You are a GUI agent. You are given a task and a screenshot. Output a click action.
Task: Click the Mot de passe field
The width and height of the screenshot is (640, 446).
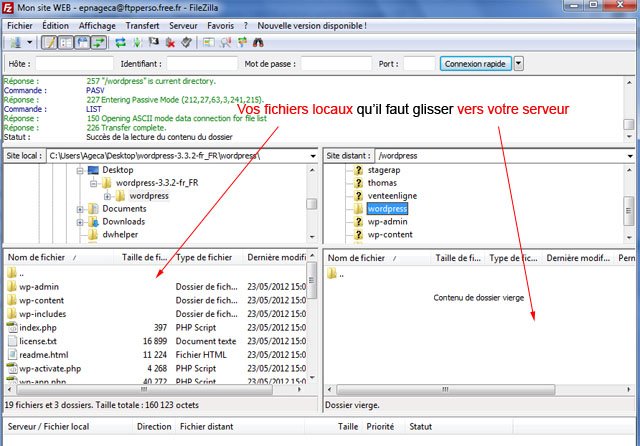(x=336, y=64)
